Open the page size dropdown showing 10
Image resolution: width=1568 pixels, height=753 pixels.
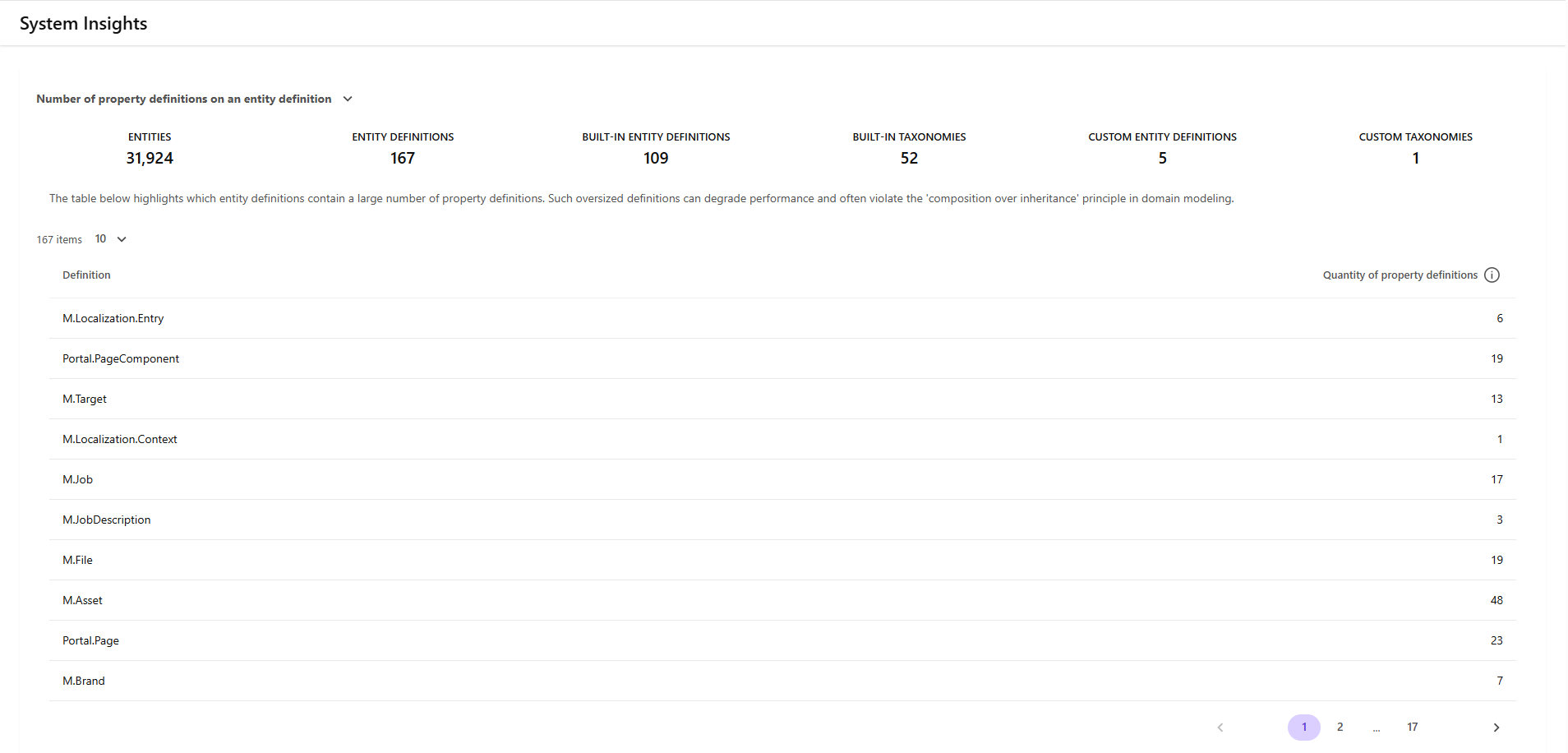[x=111, y=239]
